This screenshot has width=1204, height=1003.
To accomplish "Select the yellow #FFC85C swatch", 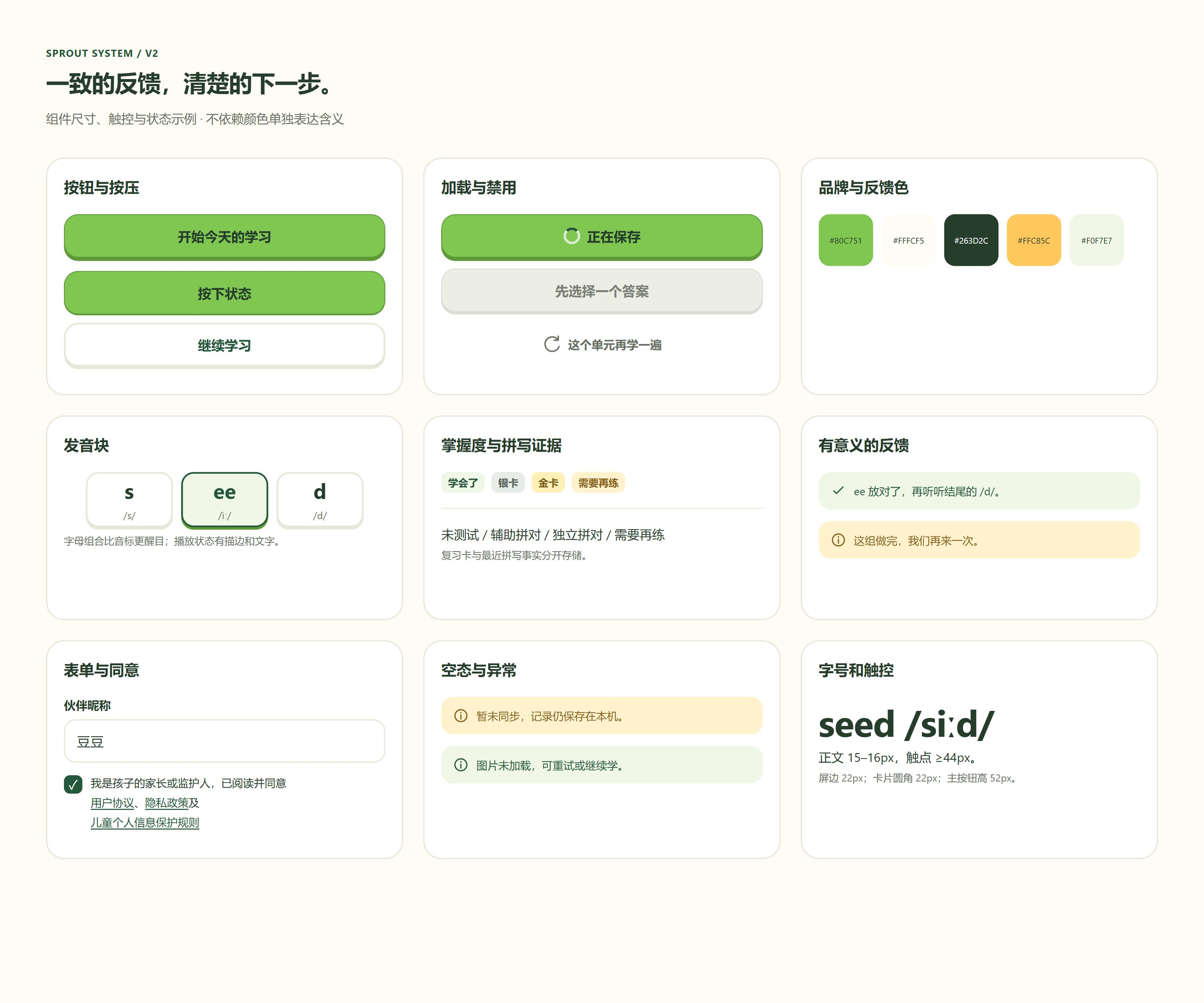I will click(x=1034, y=240).
